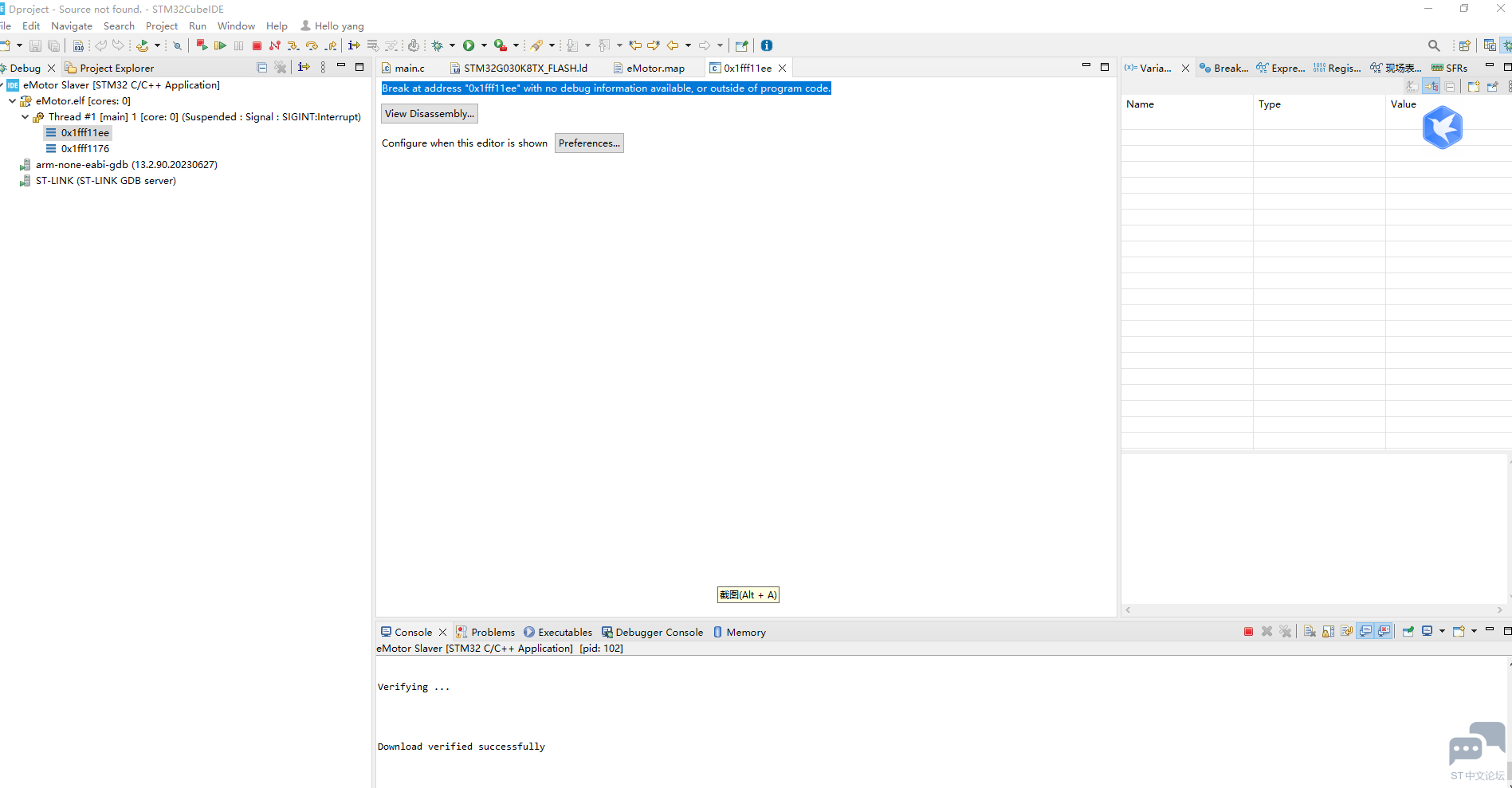Open the Help menu
The image size is (1512, 788).
pyautogui.click(x=277, y=26)
